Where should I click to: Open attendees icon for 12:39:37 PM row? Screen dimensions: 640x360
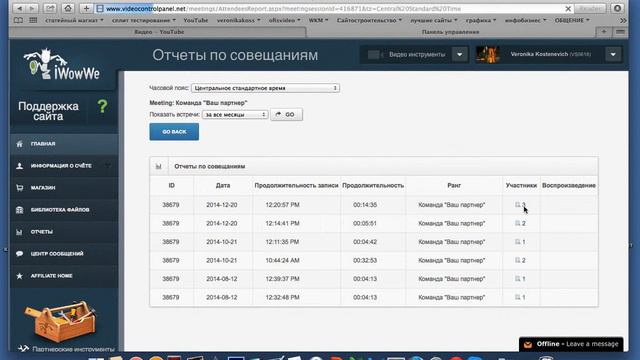517,279
